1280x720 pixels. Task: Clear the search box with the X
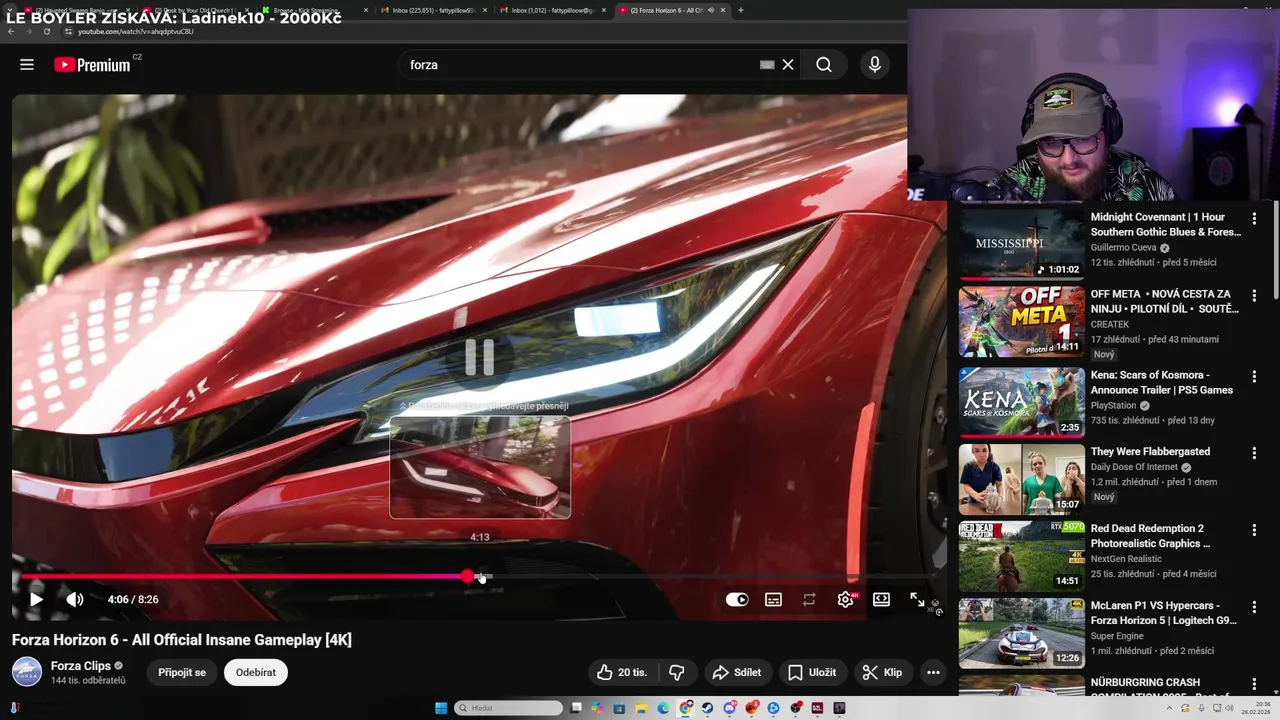(788, 65)
